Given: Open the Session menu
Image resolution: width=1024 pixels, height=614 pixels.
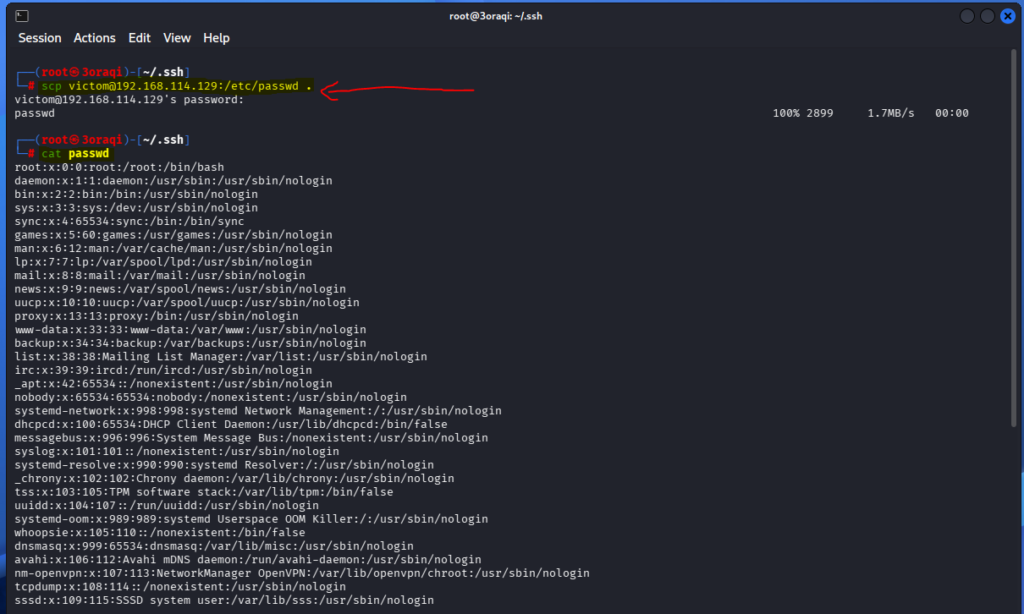Looking at the screenshot, I should pos(40,38).
